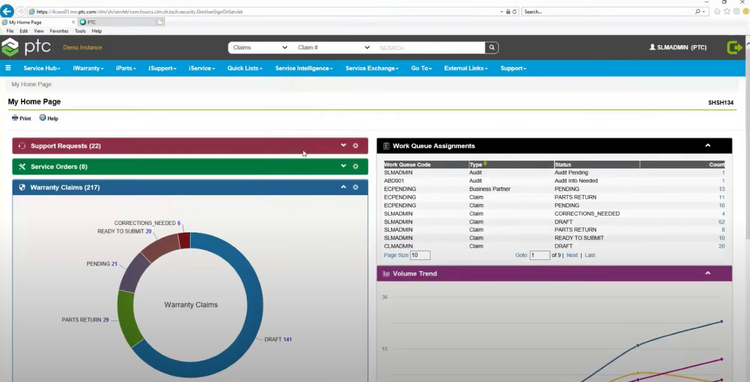Click the Help icon
Screen dimensions: 750x382
point(43,118)
